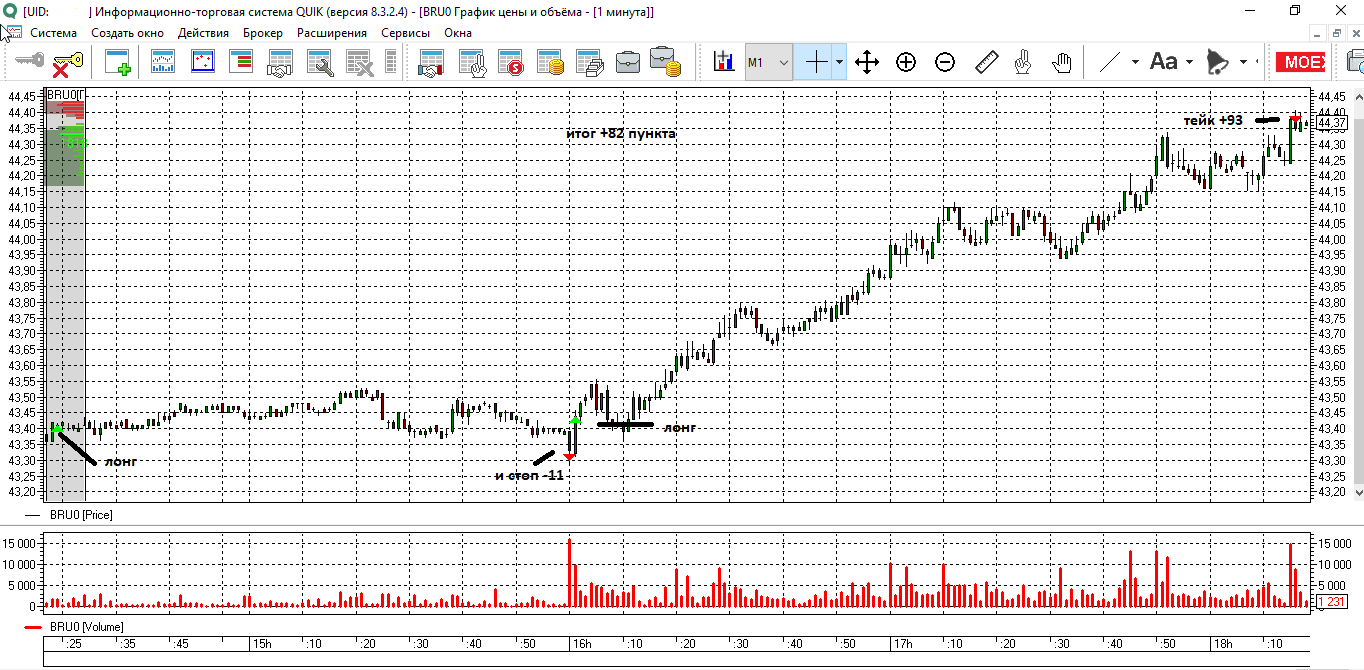Select the zoom out magnifier tool
This screenshot has width=1364, height=670.
click(945, 62)
